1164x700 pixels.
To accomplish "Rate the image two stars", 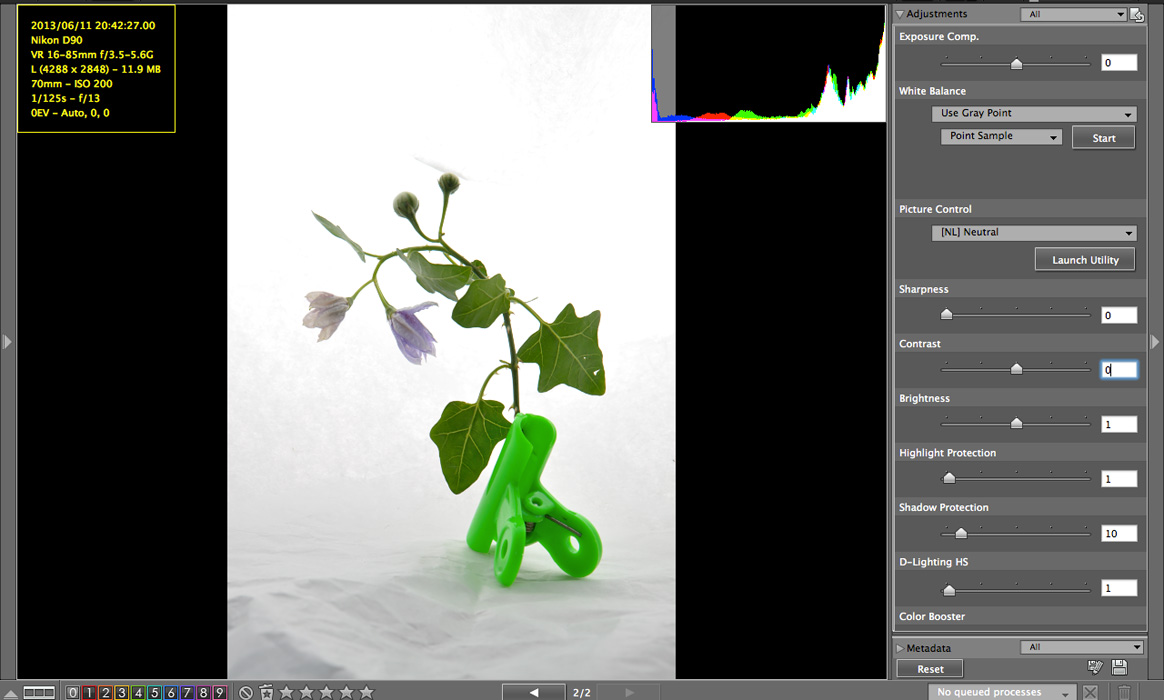I will 307,692.
